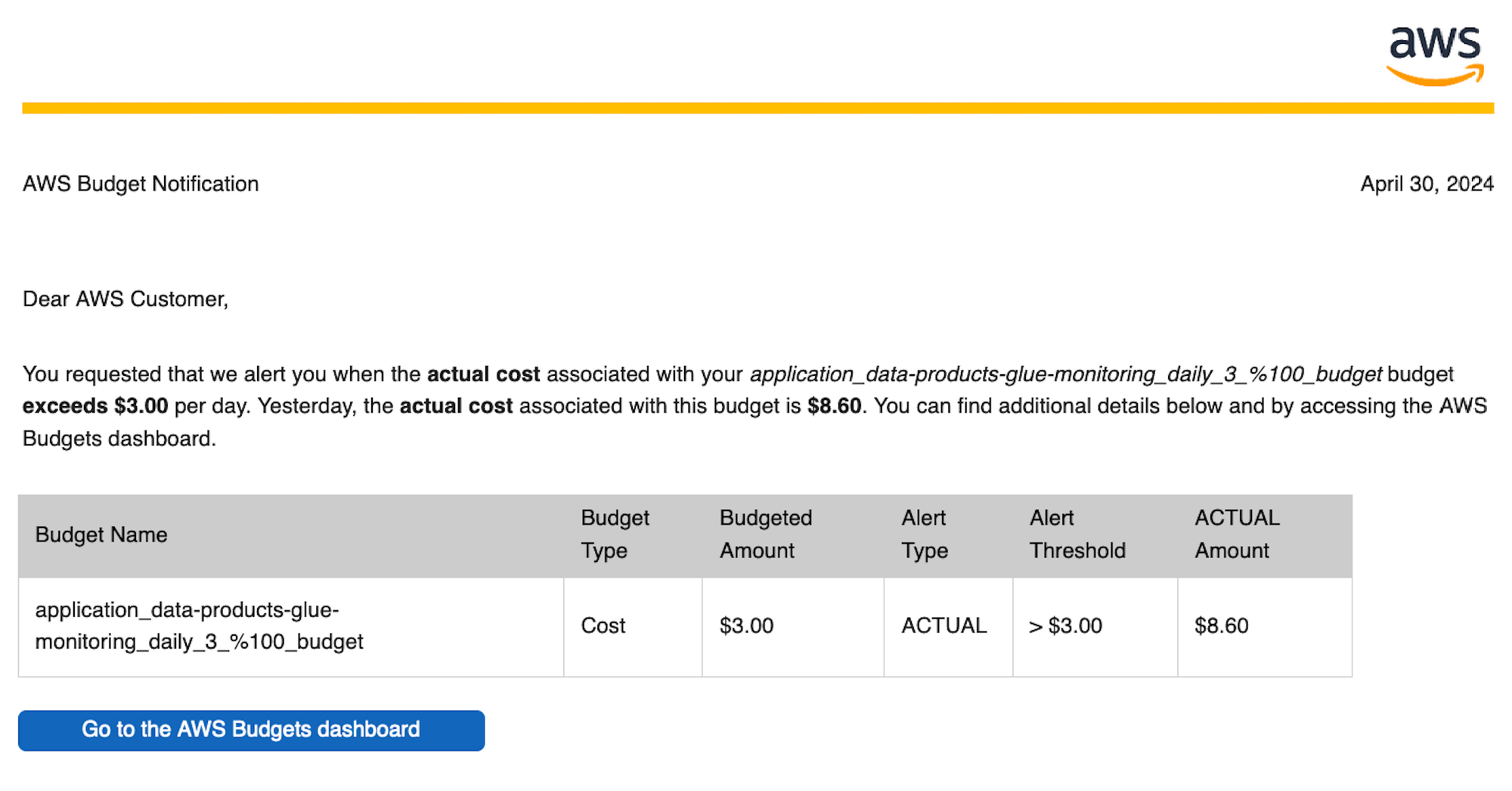Open the AWS Budgets dashboard button
Screen dimensions: 1512x791
tap(251, 730)
